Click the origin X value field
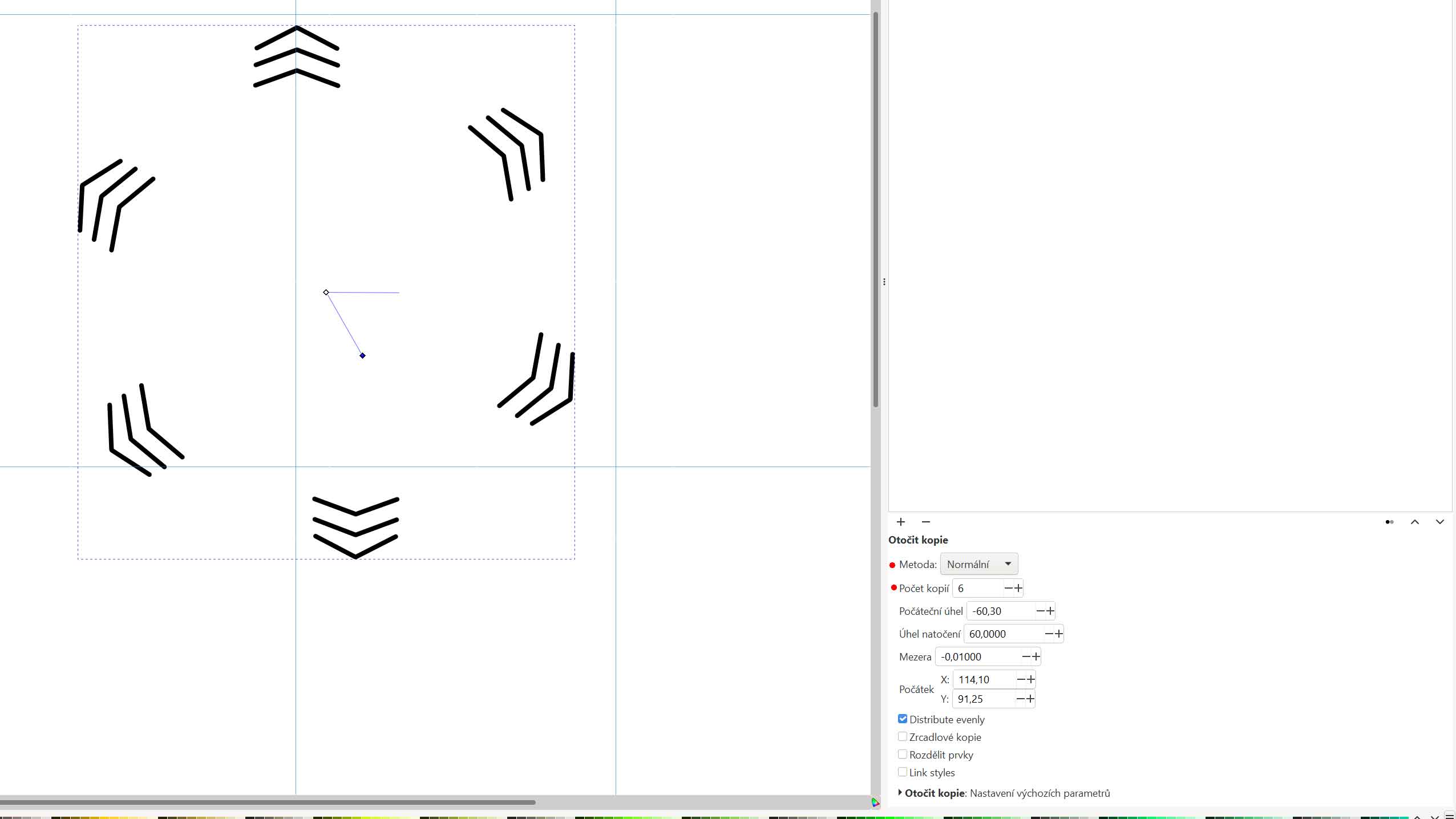This screenshot has height=819, width=1456. 983,679
